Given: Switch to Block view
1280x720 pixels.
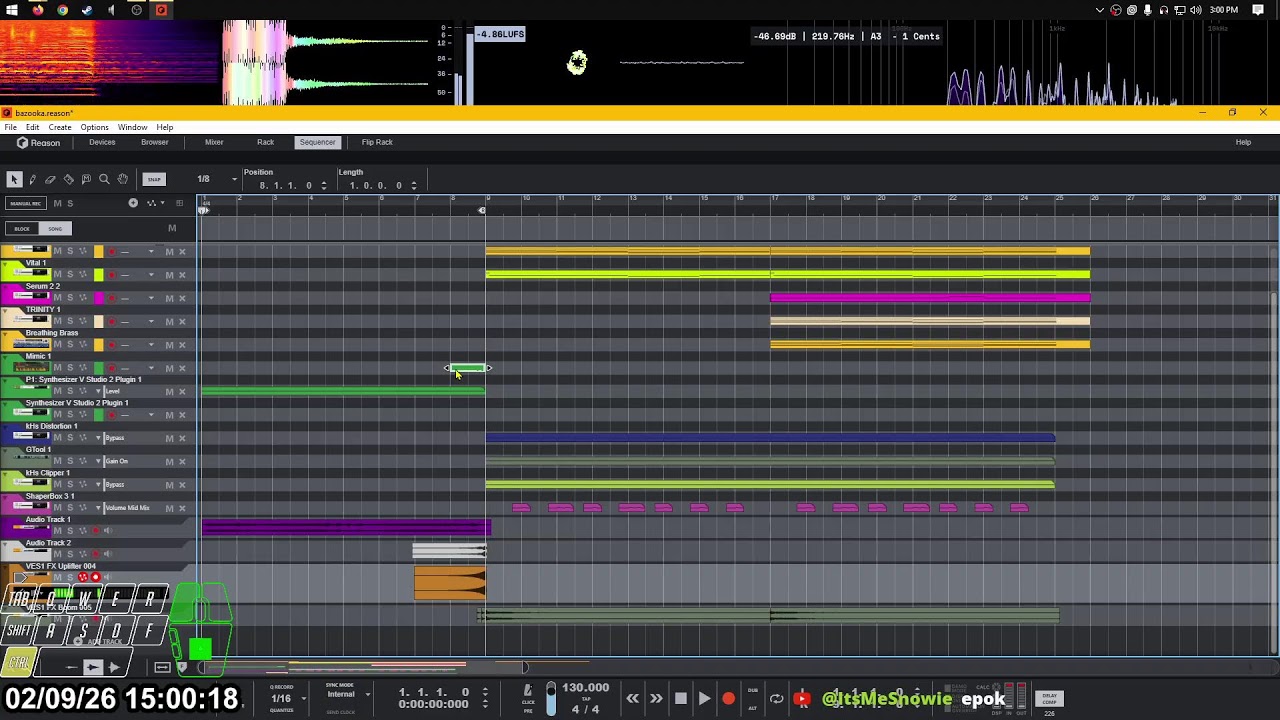Looking at the screenshot, I should click(x=22, y=228).
